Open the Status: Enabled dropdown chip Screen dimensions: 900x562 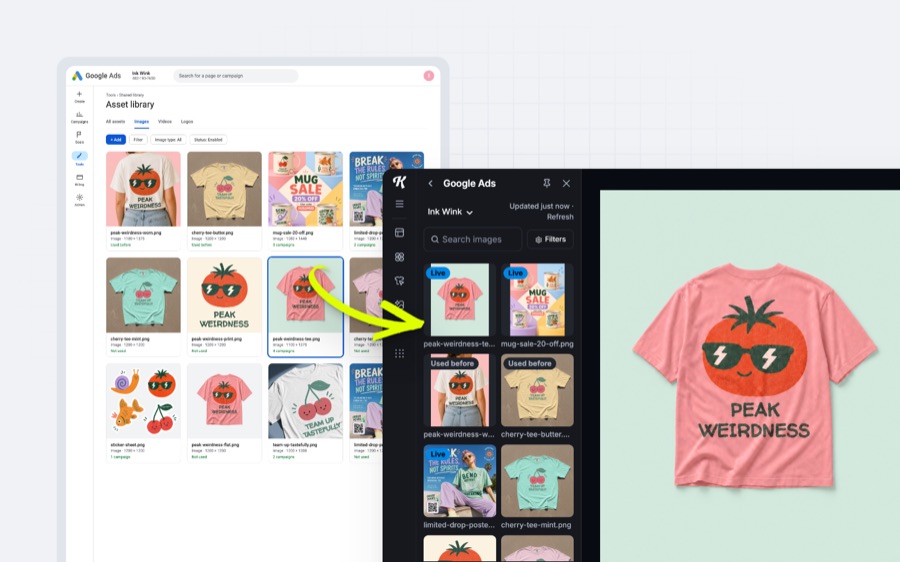(x=208, y=139)
